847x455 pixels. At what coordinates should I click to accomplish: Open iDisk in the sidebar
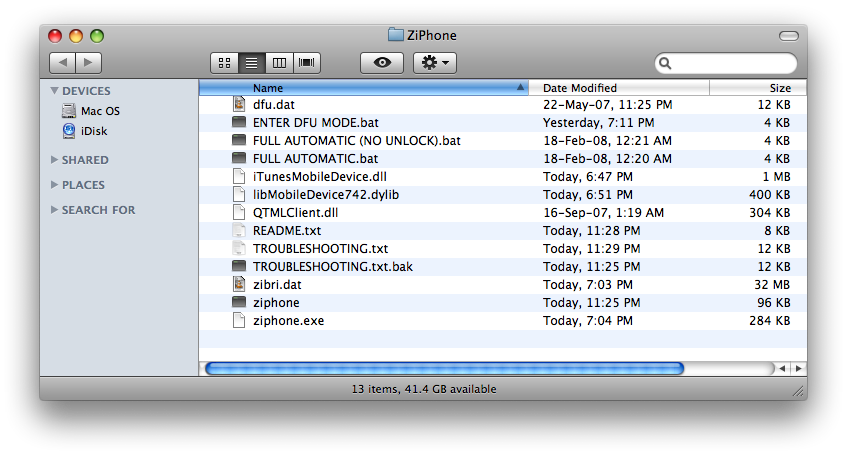click(x=96, y=130)
